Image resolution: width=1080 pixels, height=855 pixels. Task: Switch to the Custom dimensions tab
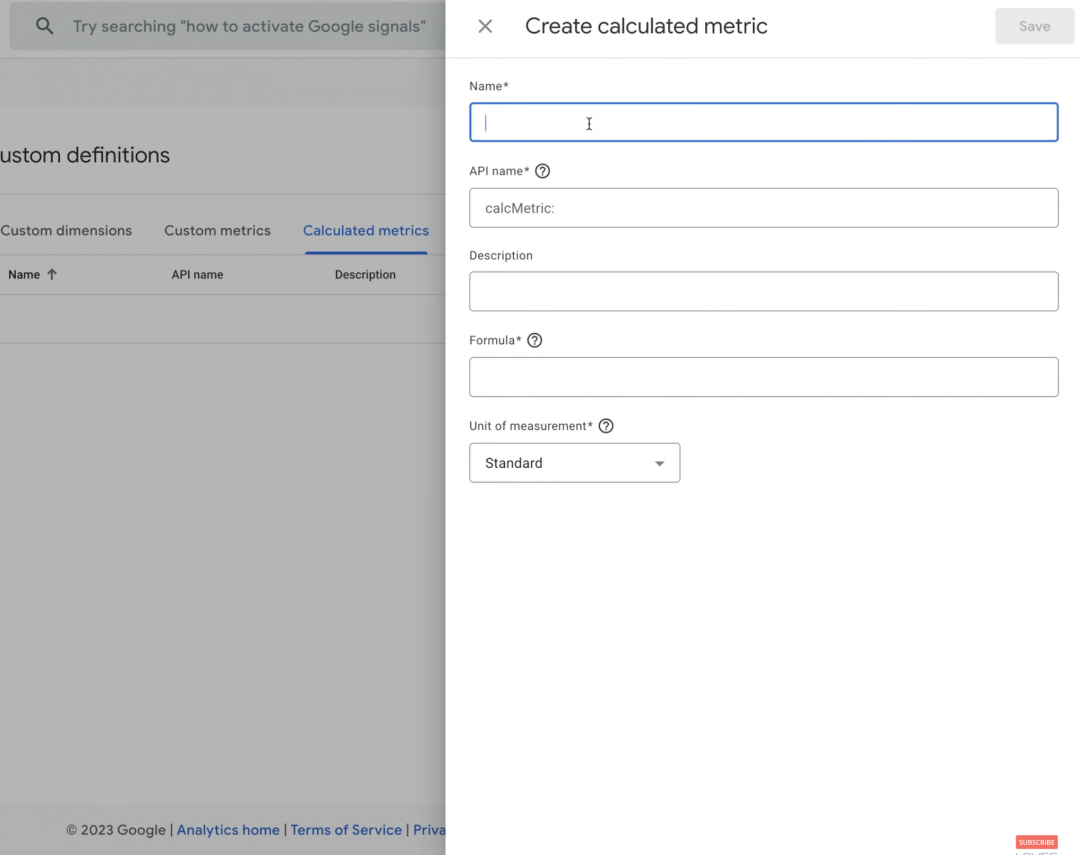(x=66, y=231)
